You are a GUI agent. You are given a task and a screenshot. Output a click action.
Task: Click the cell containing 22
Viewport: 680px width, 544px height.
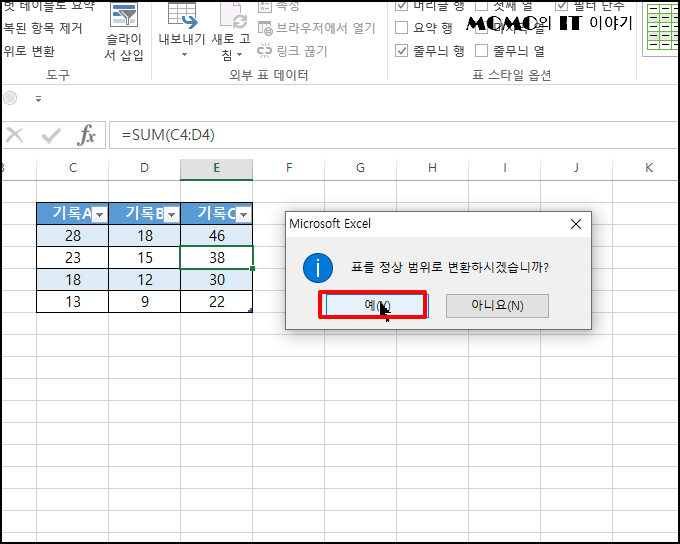216,301
